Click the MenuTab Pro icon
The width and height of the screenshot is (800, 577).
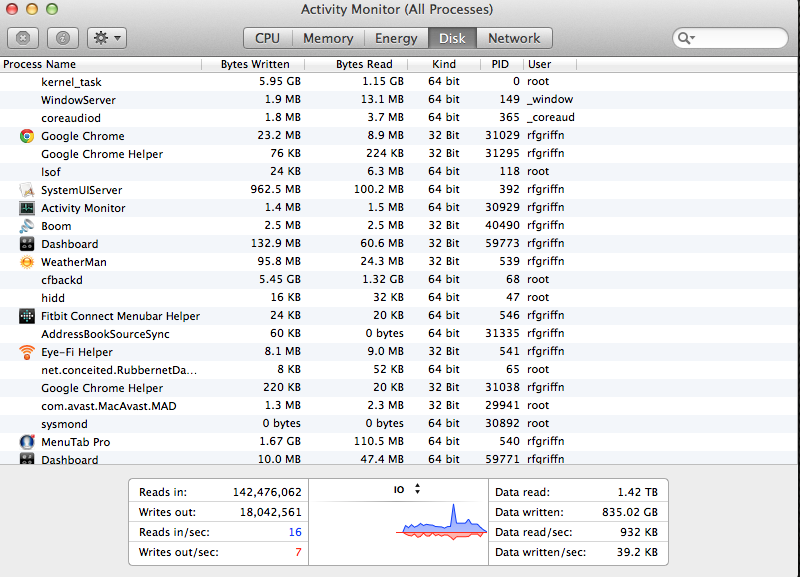coord(27,442)
